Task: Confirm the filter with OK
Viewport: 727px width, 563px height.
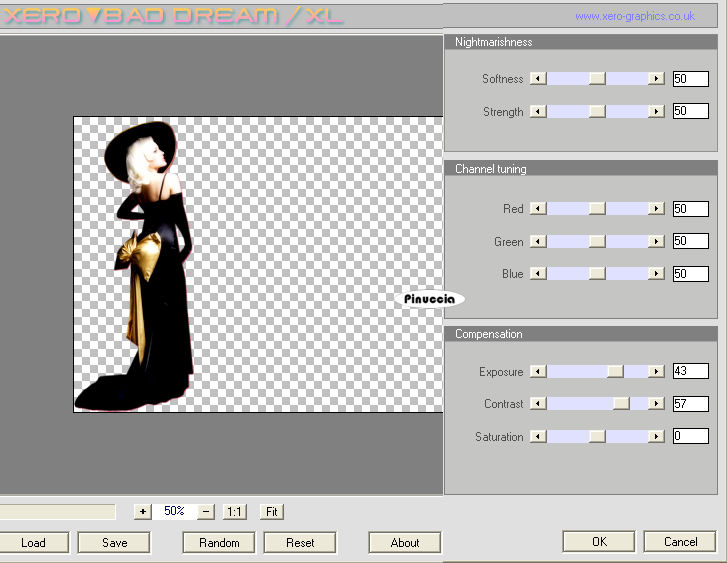Action: click(x=599, y=542)
